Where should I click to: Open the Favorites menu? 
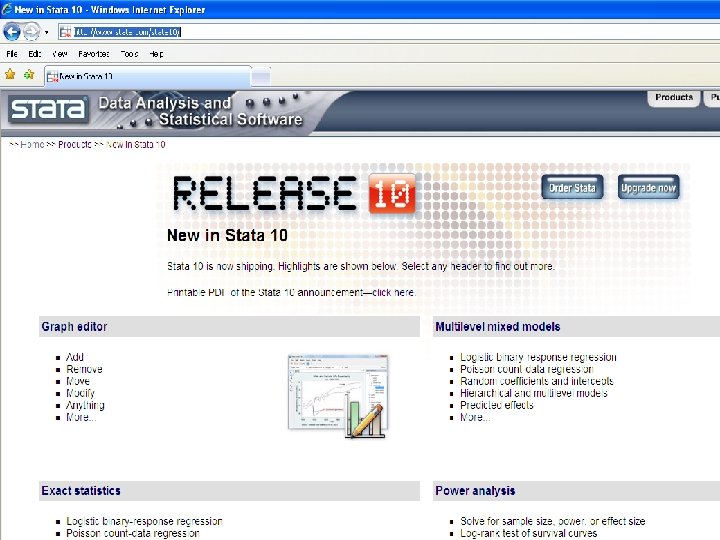pyautogui.click(x=94, y=54)
